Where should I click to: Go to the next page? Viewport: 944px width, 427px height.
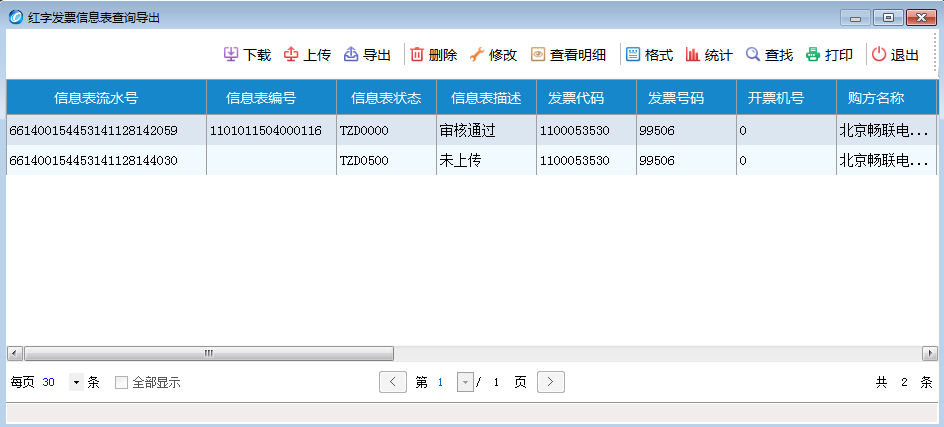551,382
